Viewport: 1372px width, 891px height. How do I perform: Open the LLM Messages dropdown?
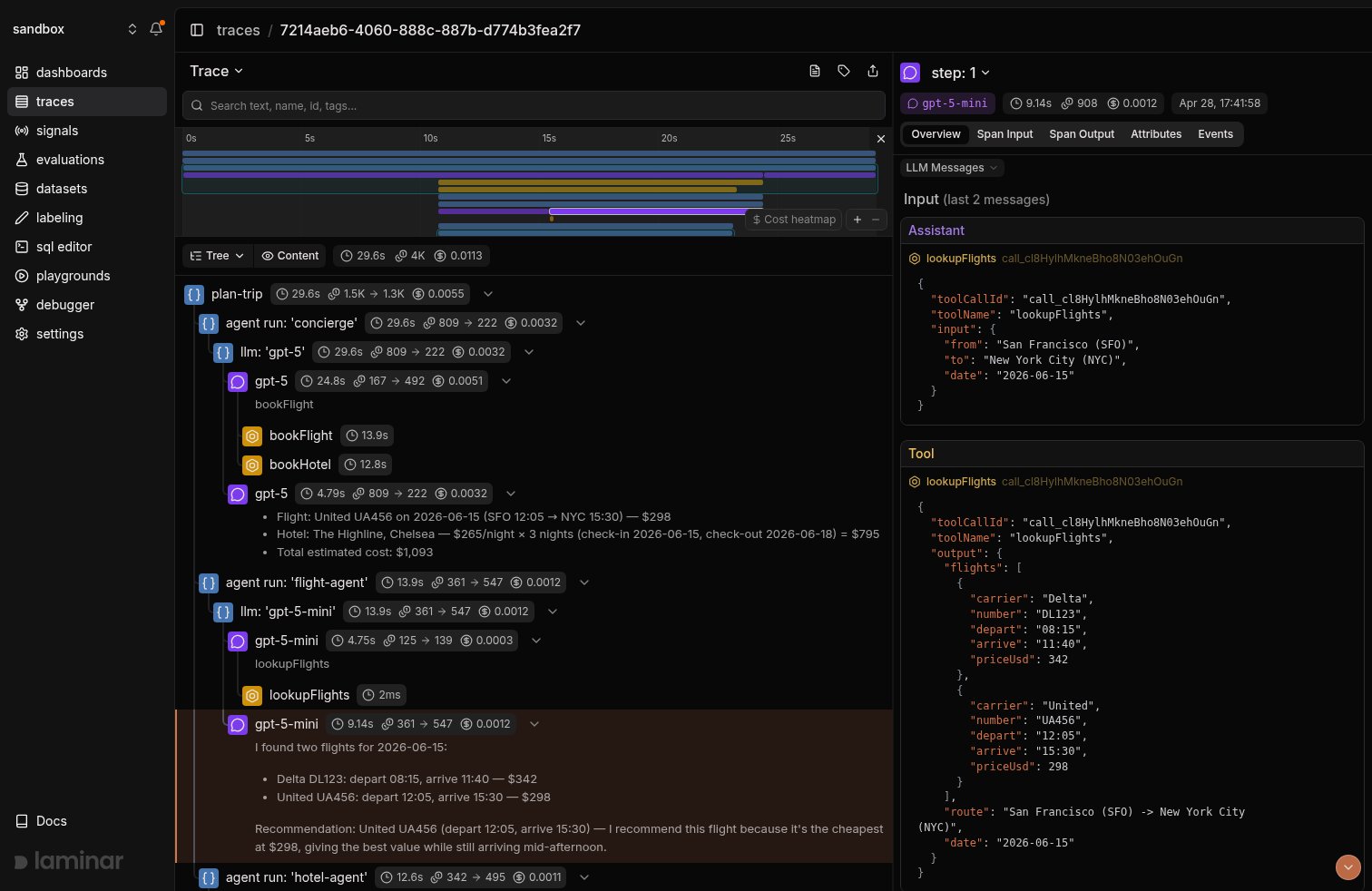[x=952, y=168]
